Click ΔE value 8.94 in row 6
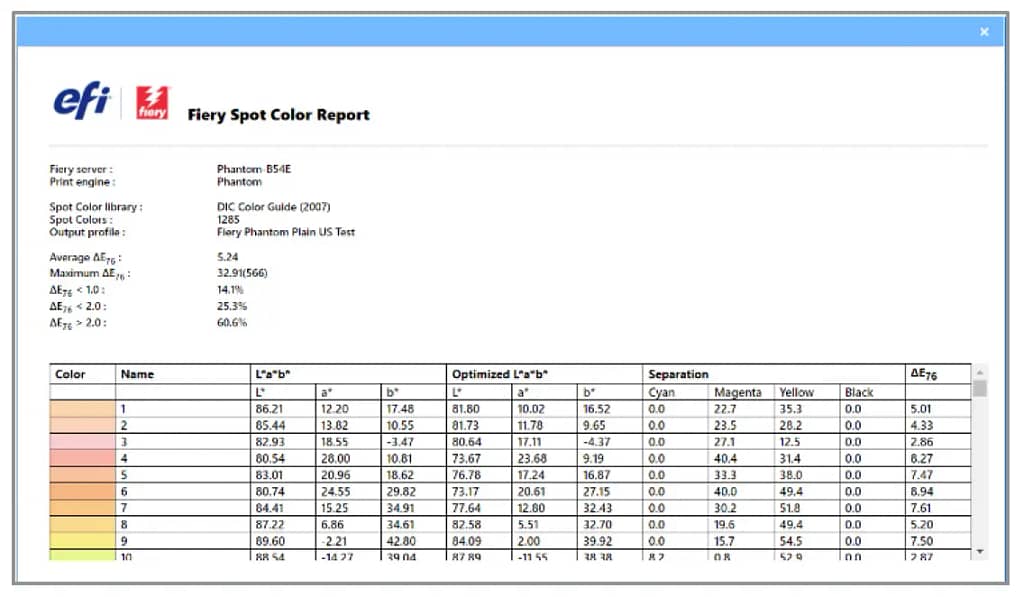Image resolution: width=1024 pixels, height=597 pixels. point(921,491)
